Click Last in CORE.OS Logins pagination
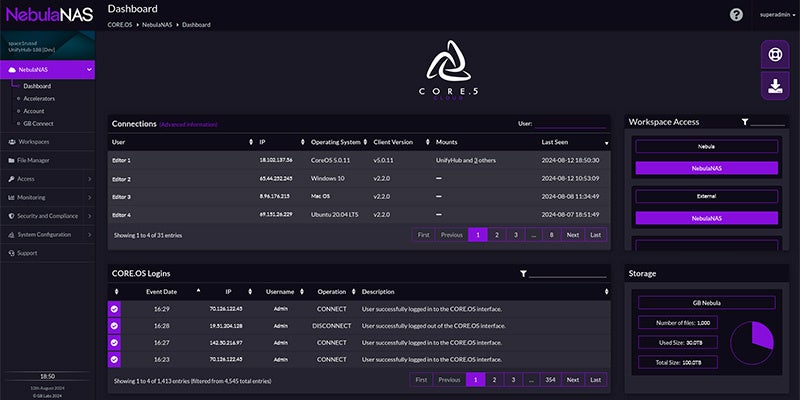Viewport: 800px width, 400px height. point(595,380)
